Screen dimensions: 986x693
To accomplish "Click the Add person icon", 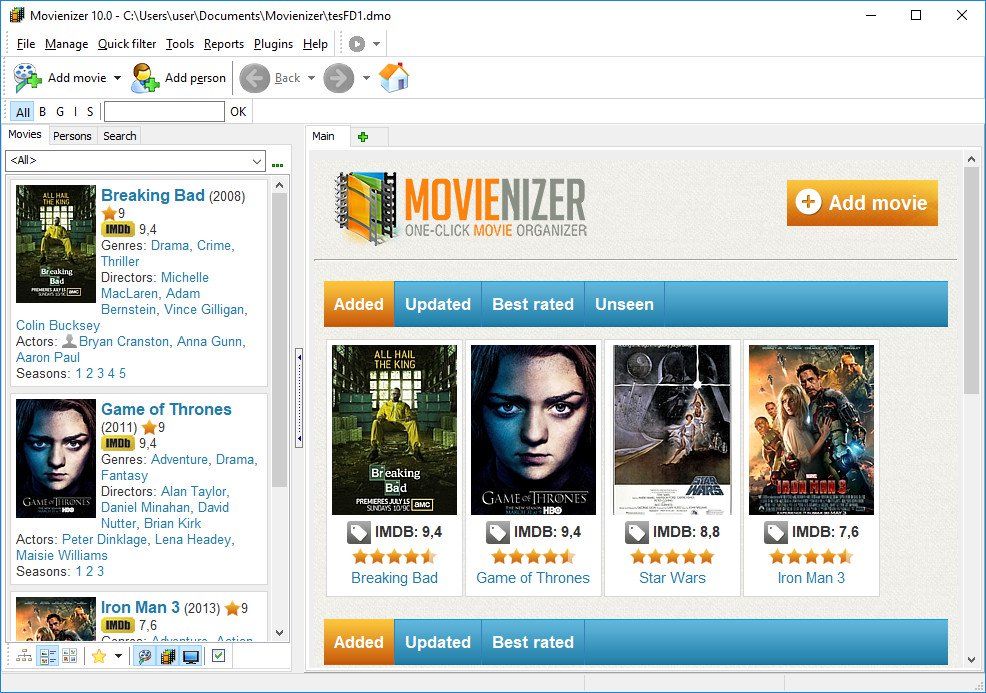I will 145,78.
